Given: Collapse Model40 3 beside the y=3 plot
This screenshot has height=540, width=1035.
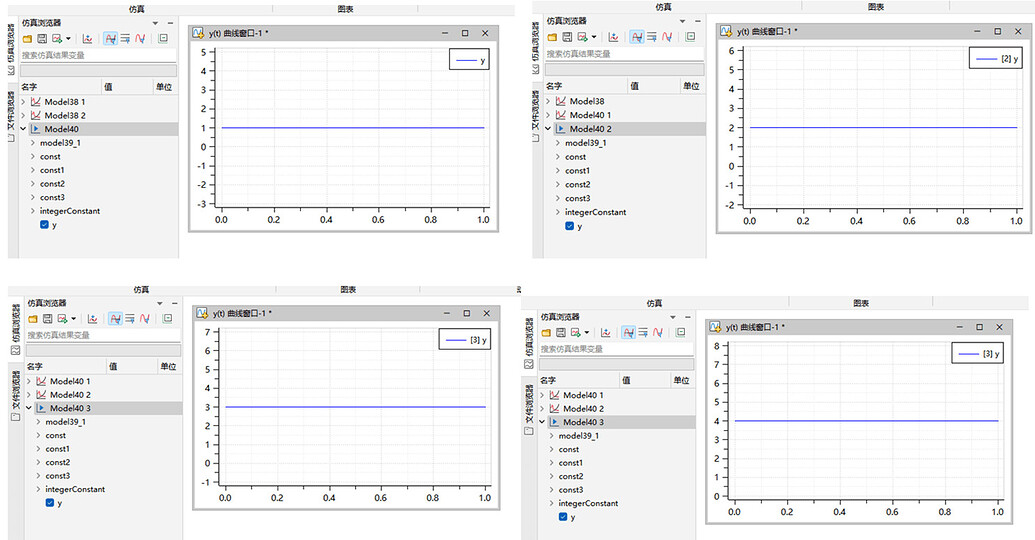Looking at the screenshot, I should pyautogui.click(x=29, y=408).
